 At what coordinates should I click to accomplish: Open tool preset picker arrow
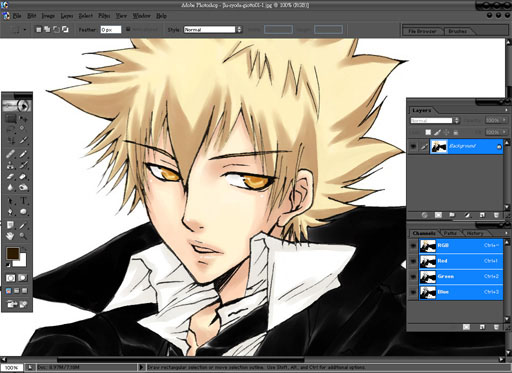tap(25, 30)
